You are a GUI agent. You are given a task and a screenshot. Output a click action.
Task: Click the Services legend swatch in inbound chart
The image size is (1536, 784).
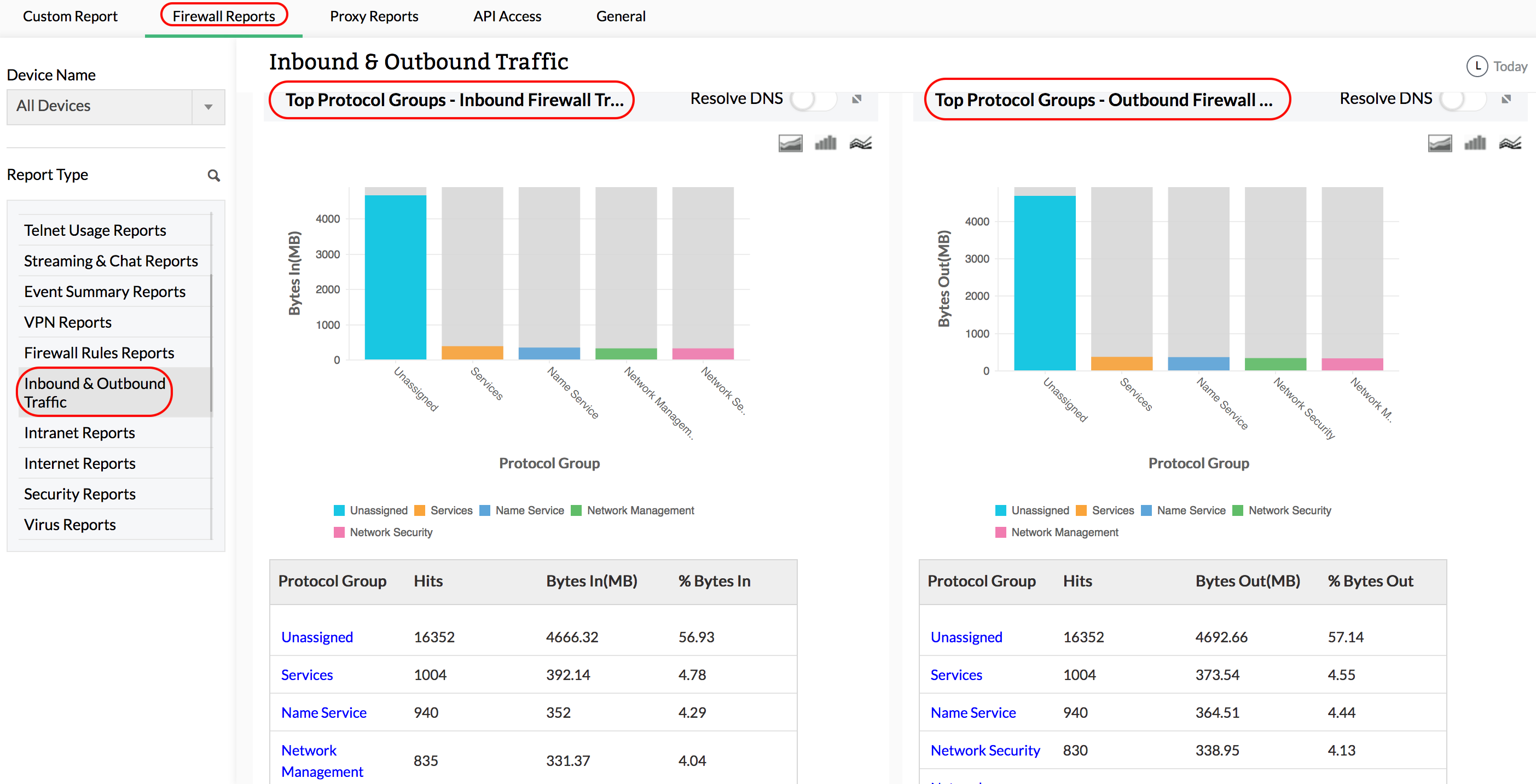pos(420,510)
